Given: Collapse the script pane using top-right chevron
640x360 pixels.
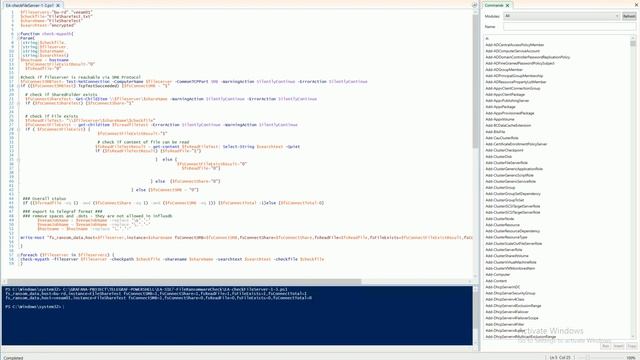Looking at the screenshot, I should (x=474, y=5).
